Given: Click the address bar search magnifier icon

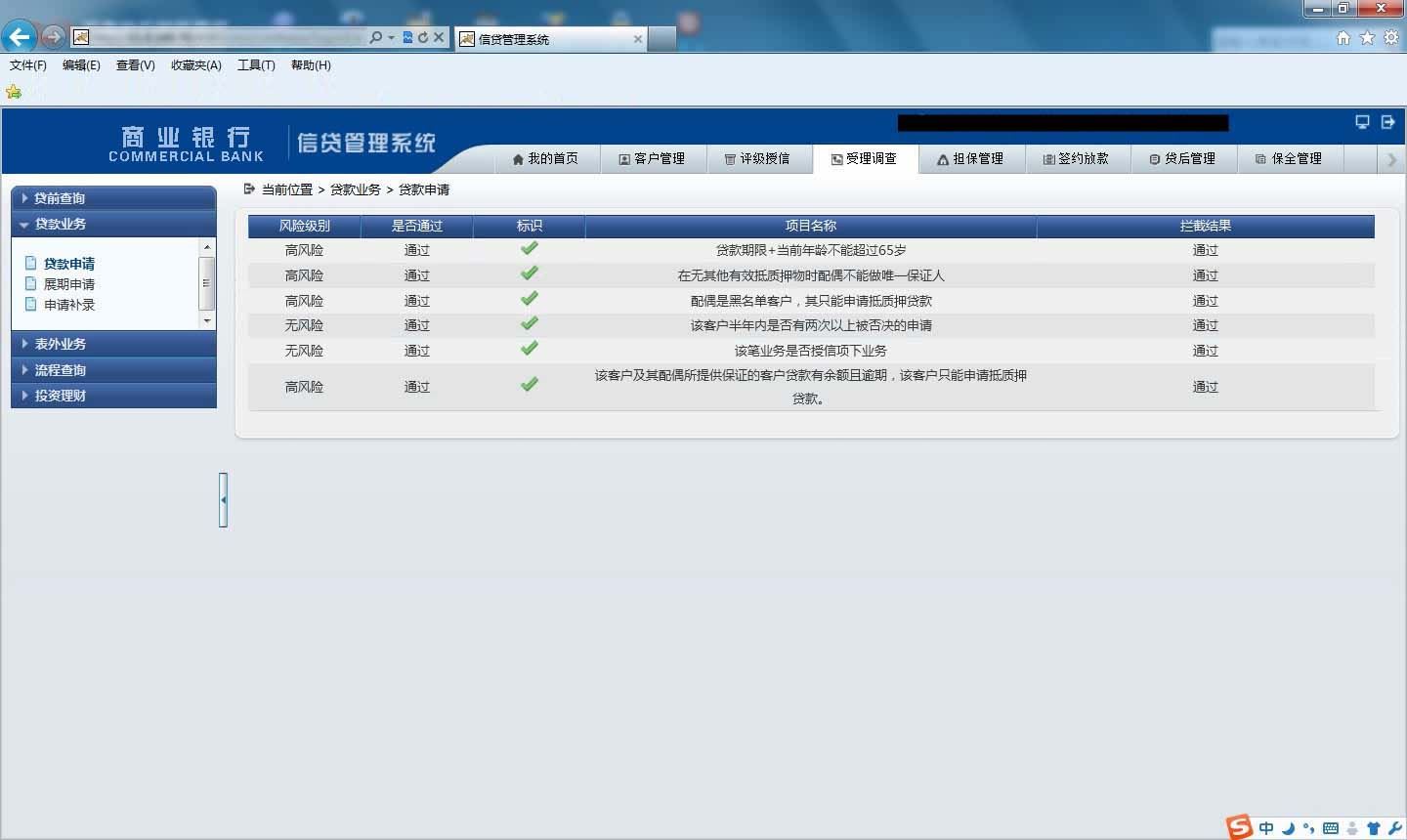Looking at the screenshot, I should coord(376,37).
